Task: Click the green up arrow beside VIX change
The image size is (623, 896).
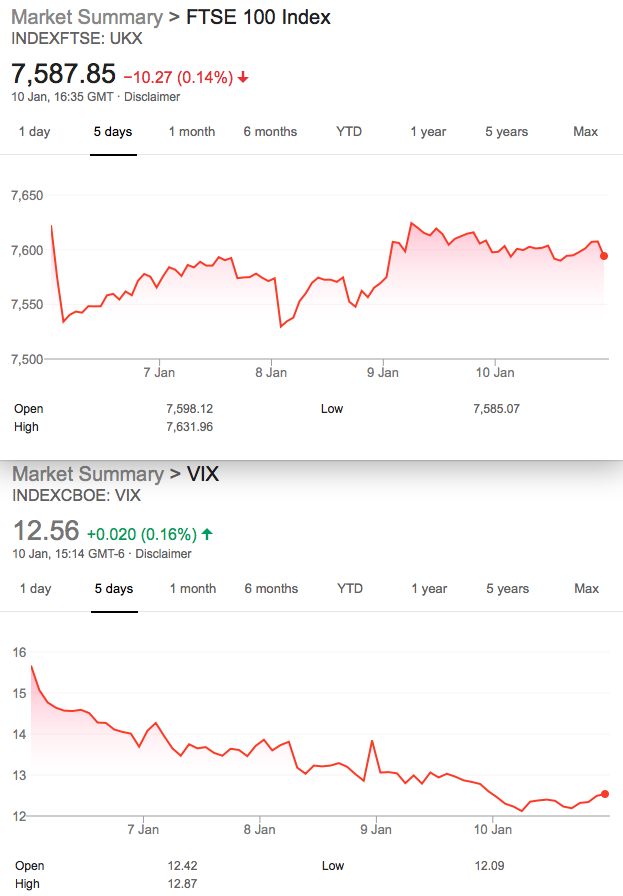Action: (x=207, y=534)
